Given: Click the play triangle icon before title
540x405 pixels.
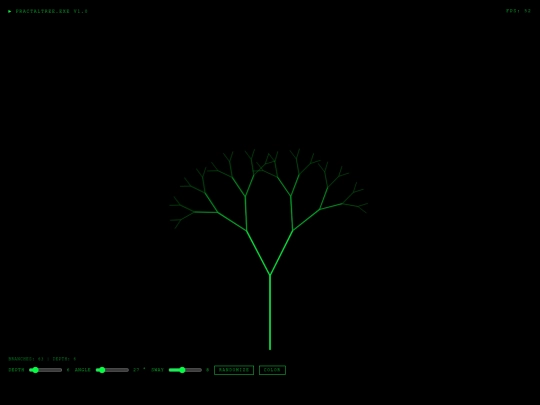Looking at the screenshot, I should 10,11.
